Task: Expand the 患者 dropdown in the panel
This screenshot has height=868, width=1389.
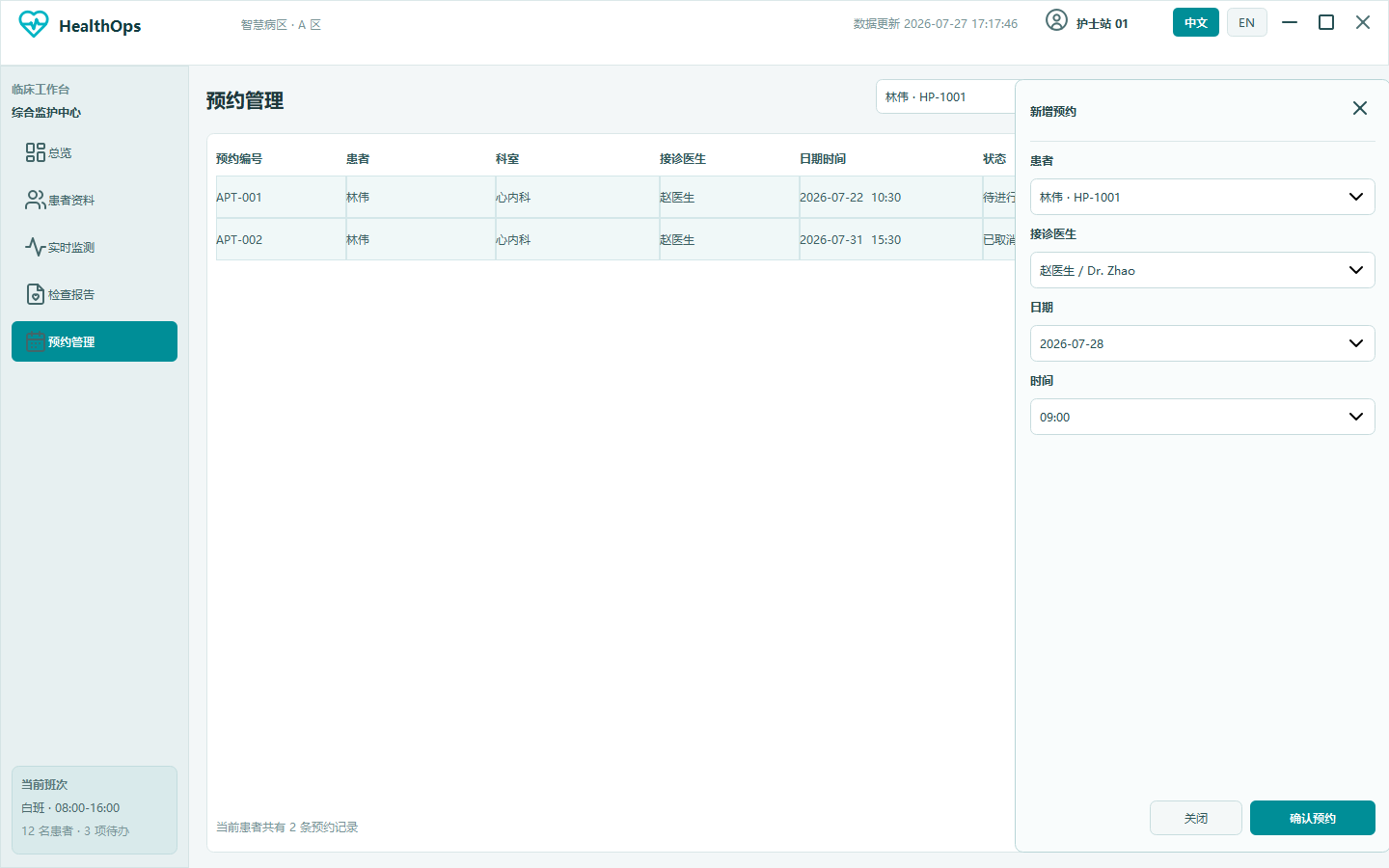Action: tap(1203, 197)
